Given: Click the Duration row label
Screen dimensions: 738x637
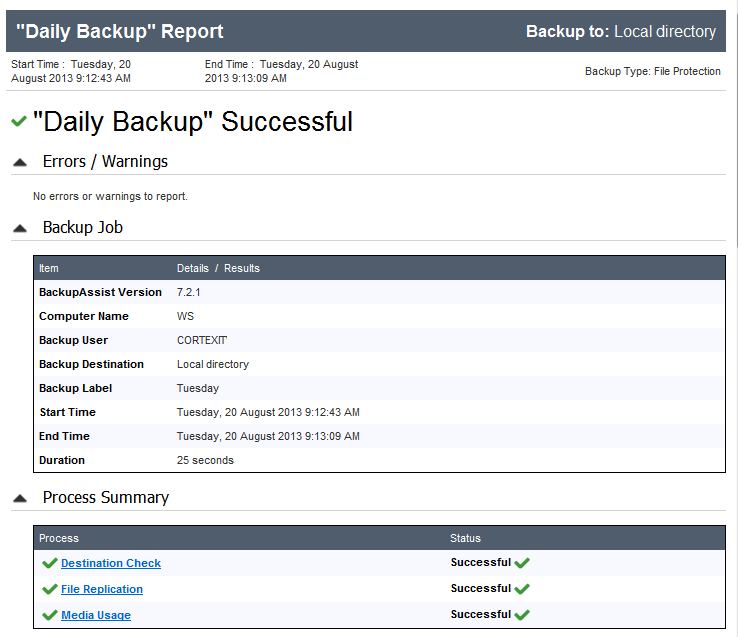Looking at the screenshot, I should pyautogui.click(x=62, y=460).
